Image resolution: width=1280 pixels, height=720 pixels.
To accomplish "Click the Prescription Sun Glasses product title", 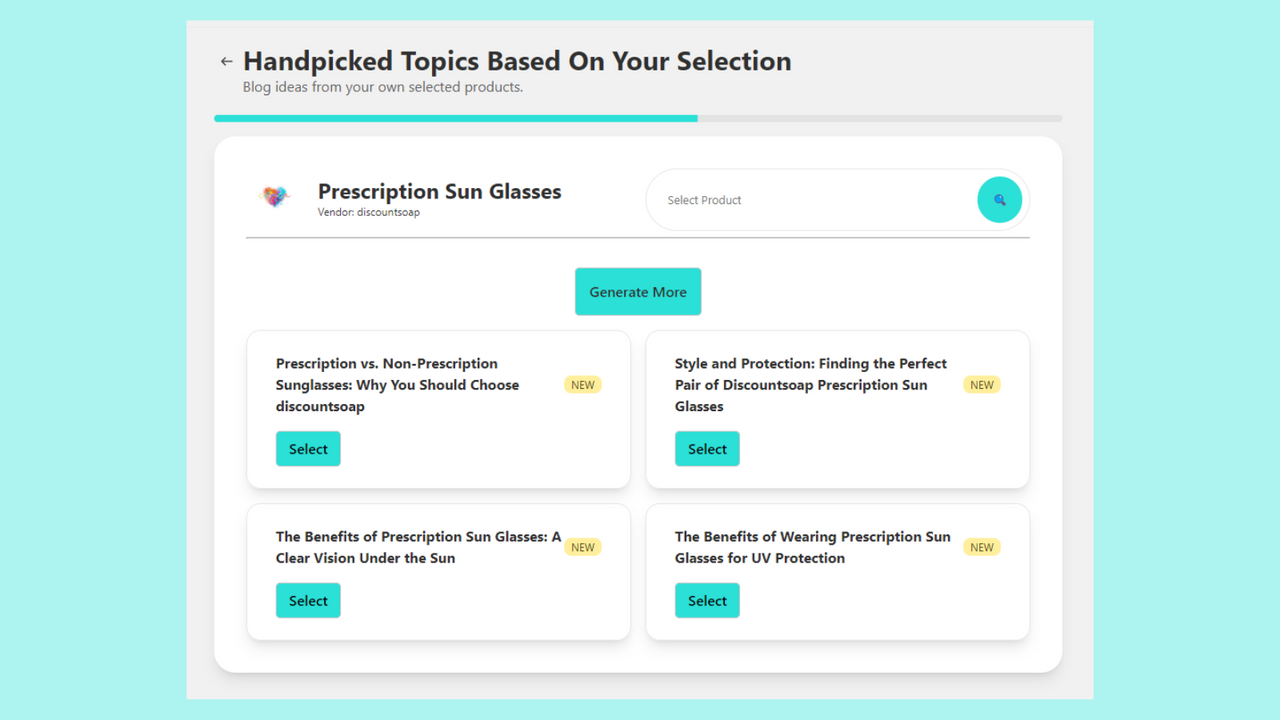I will click(439, 191).
